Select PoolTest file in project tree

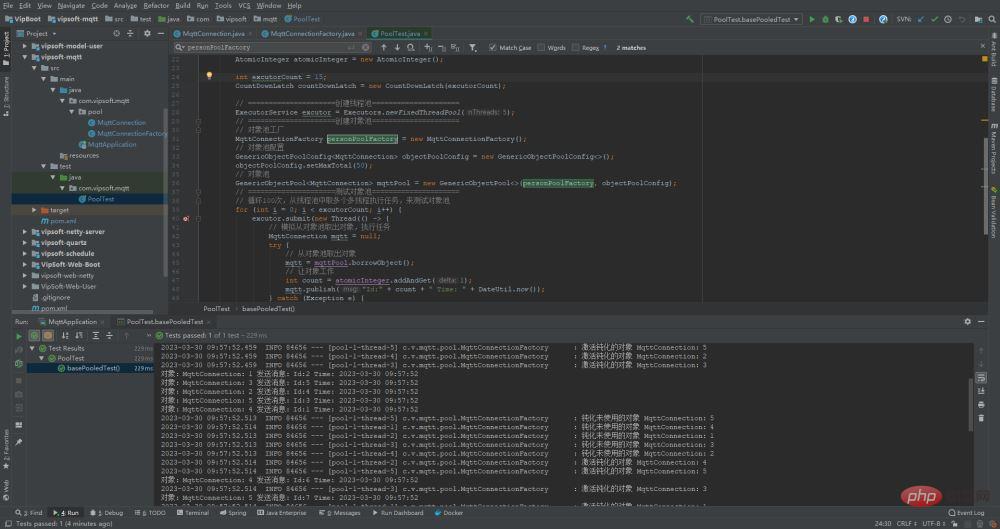pos(101,199)
